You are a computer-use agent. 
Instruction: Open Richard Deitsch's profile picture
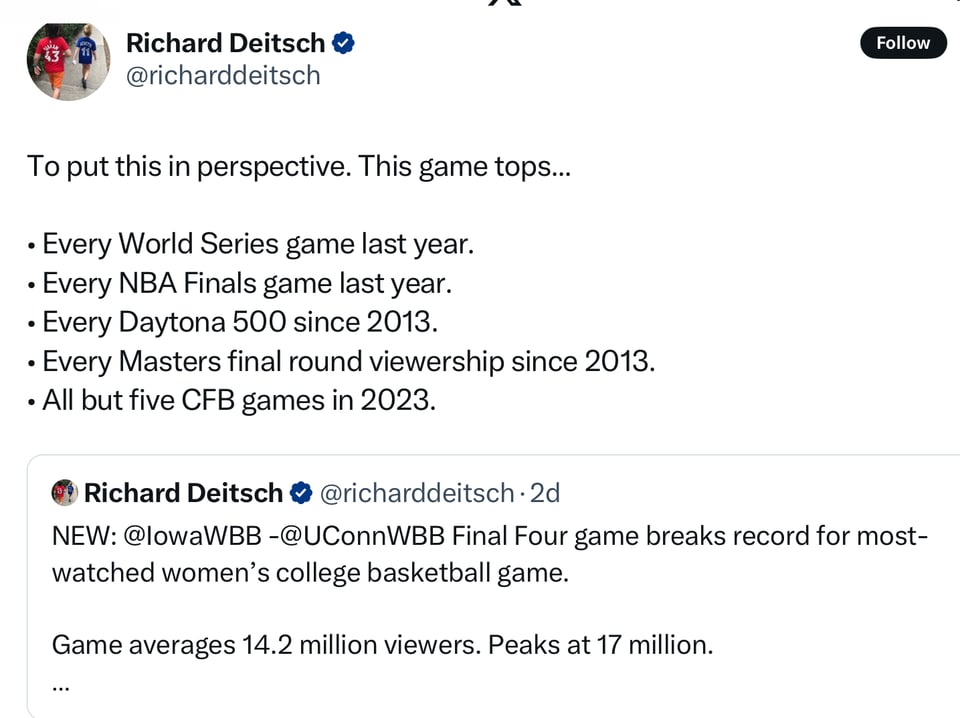[67, 62]
